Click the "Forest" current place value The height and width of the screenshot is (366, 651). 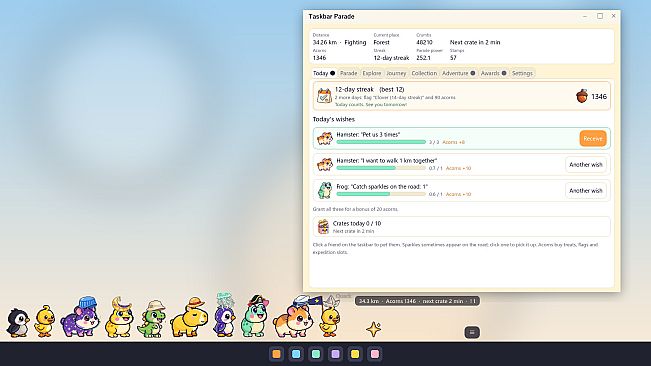pyautogui.click(x=382, y=42)
